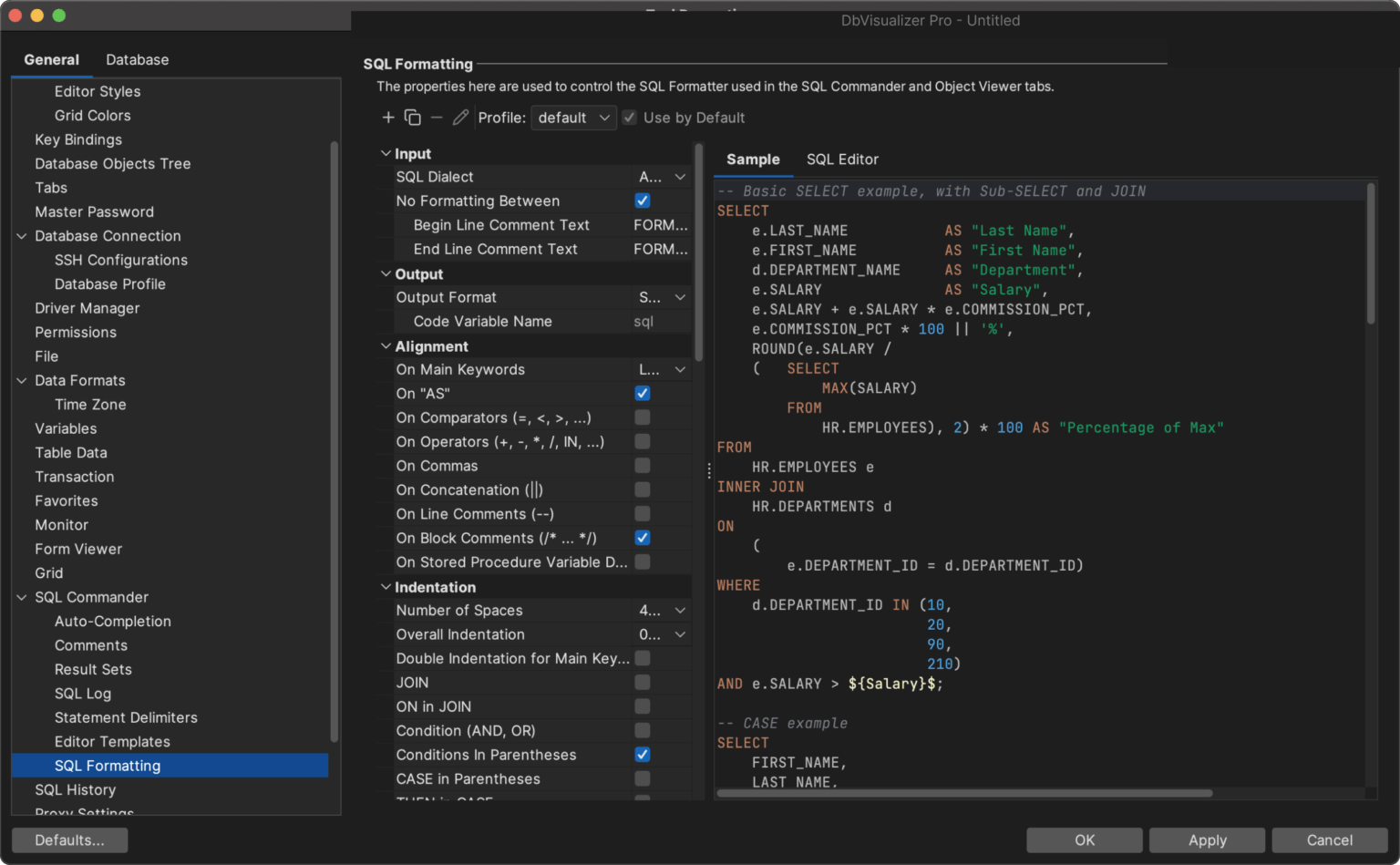Duplicate the current profile
This screenshot has width=1400, height=865.
[x=412, y=118]
